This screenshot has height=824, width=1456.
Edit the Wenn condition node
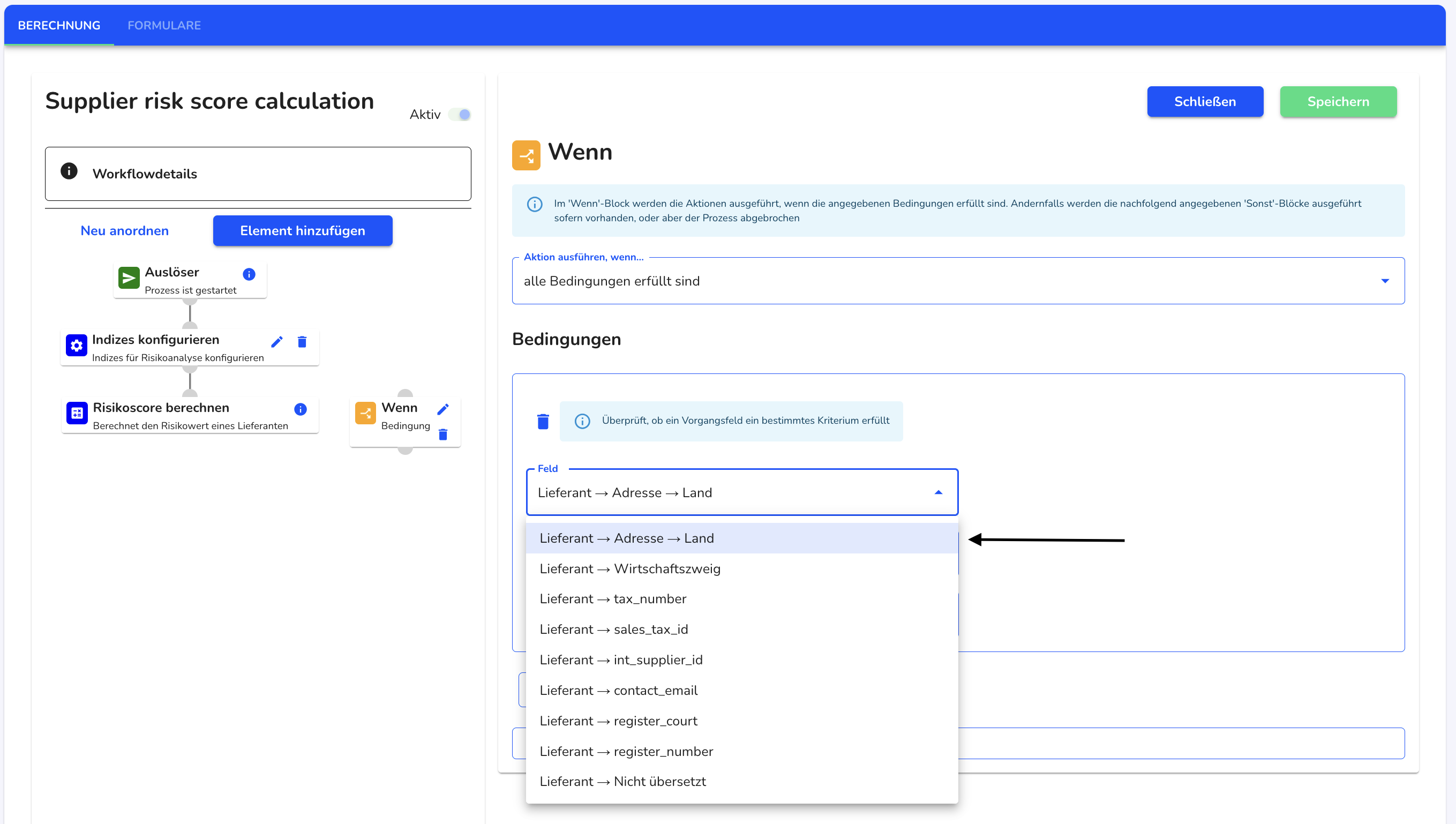tap(443, 409)
